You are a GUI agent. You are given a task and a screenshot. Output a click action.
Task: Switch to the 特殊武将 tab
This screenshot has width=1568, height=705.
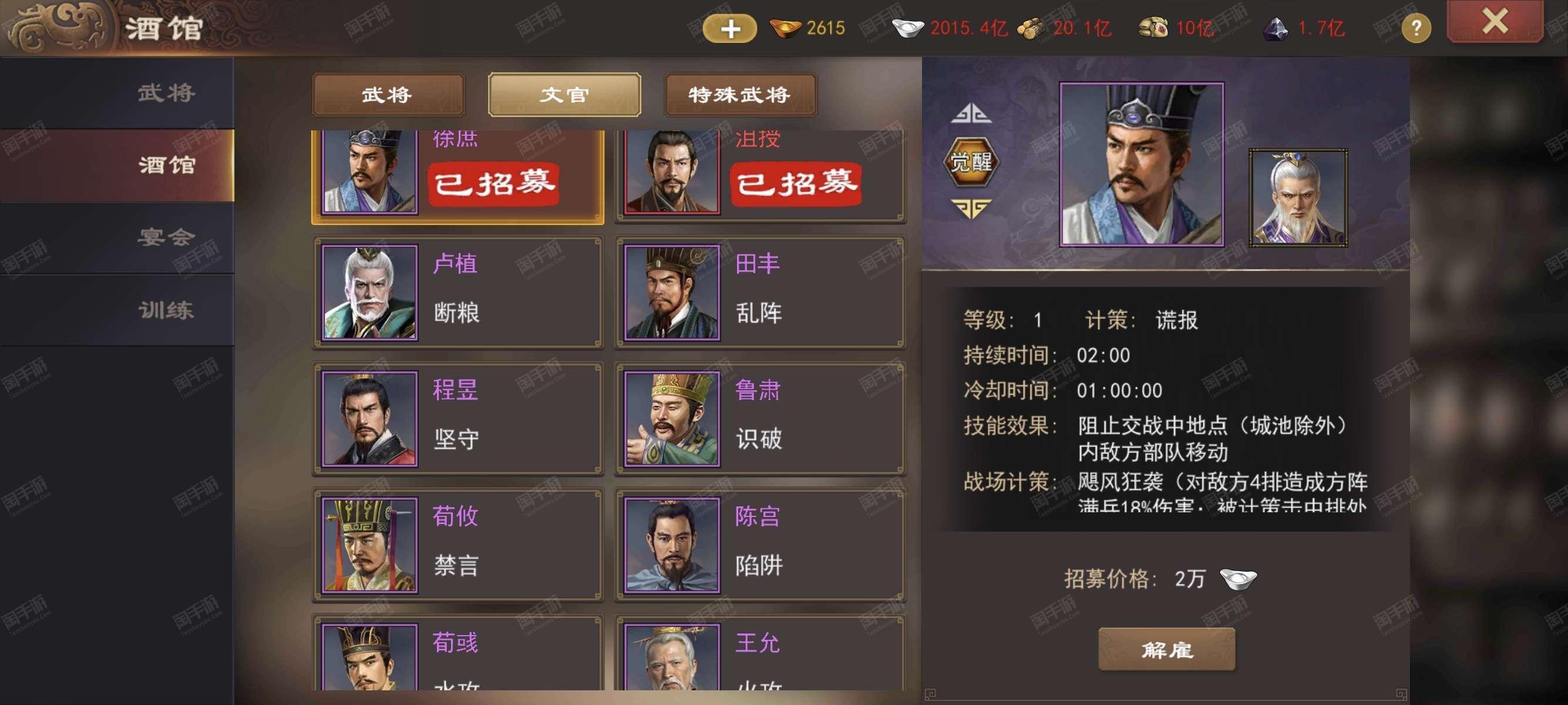click(x=739, y=95)
